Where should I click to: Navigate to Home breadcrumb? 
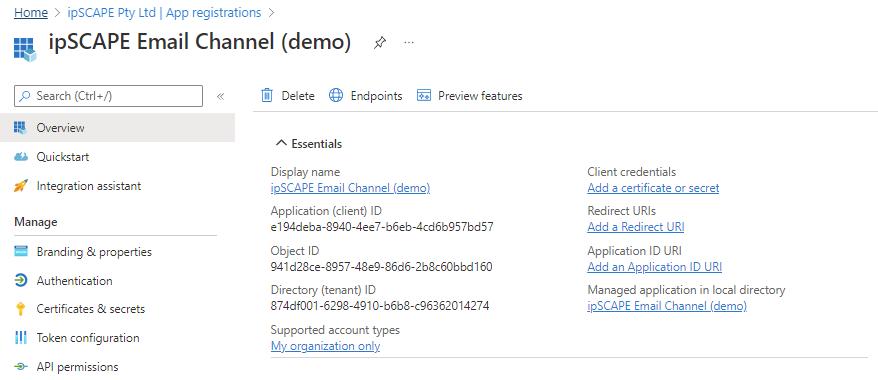tap(31, 12)
